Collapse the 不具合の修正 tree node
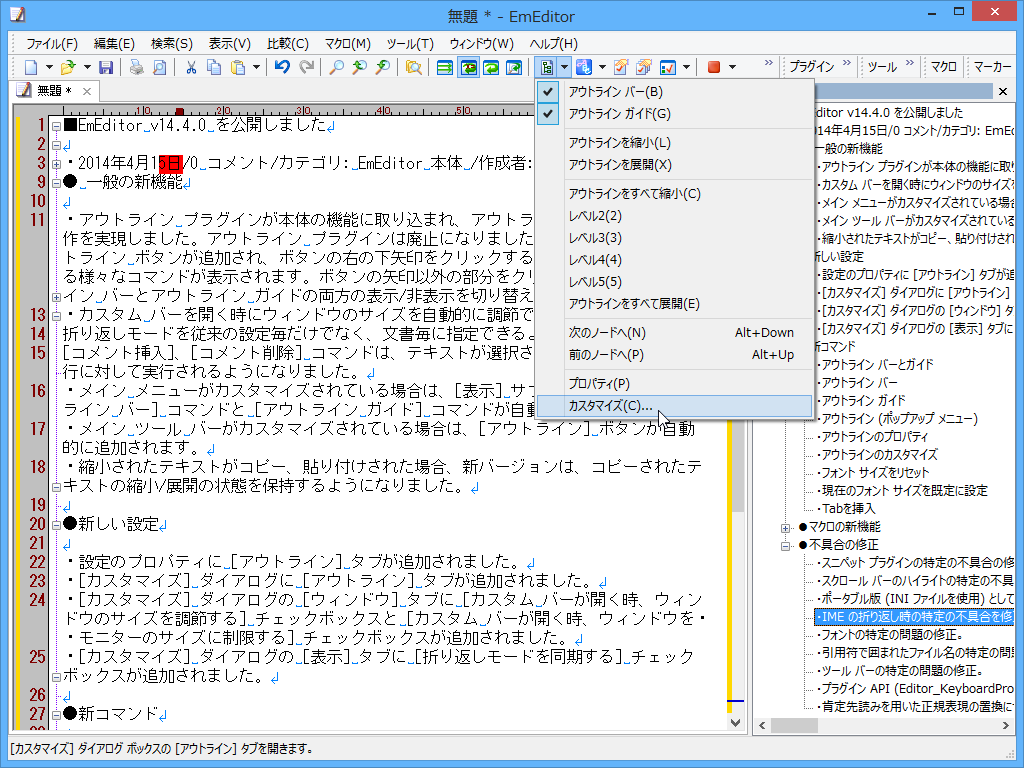Viewport: 1024px width, 768px height. tap(786, 545)
